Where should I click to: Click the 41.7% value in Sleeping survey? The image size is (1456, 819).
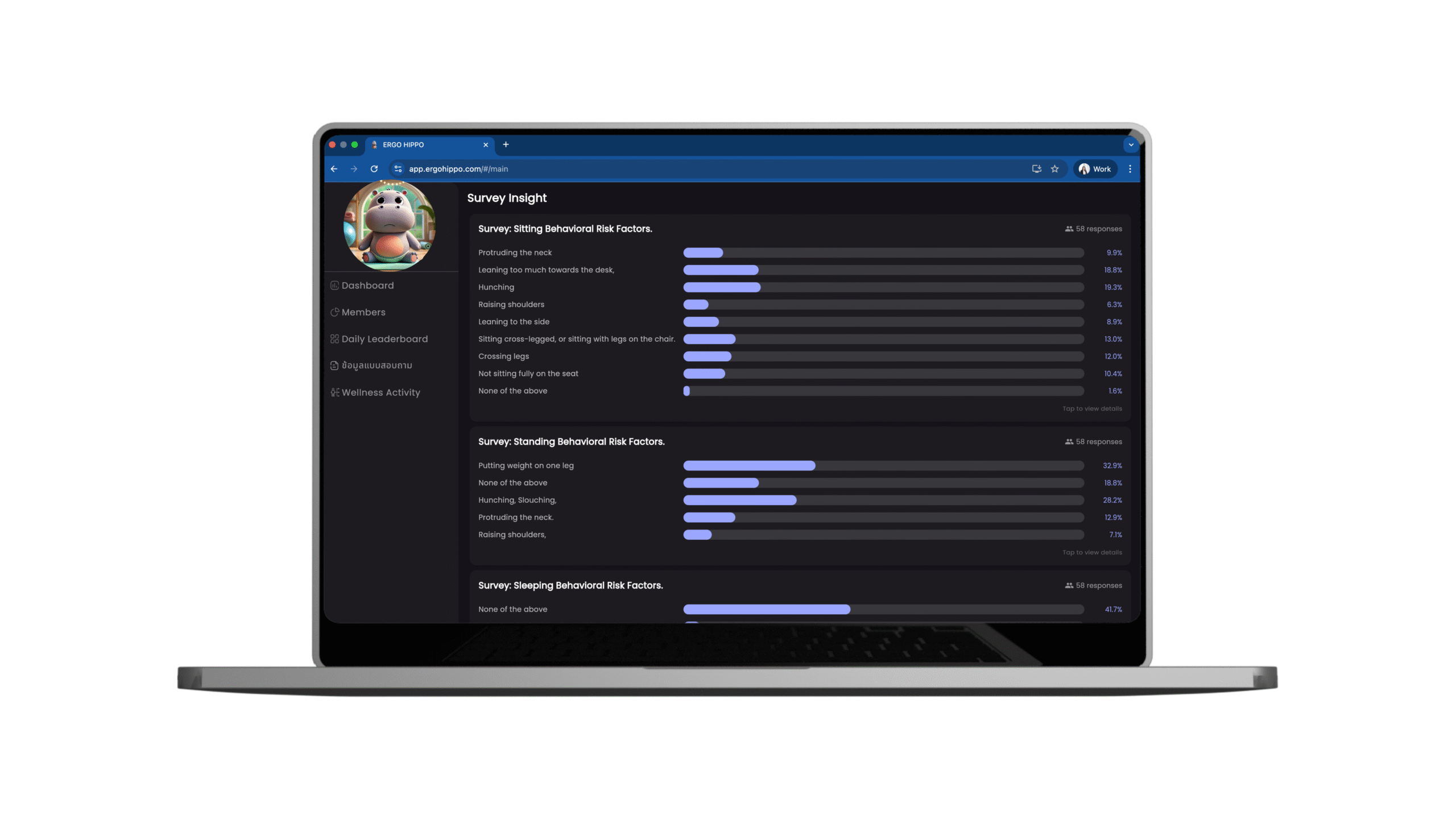pyautogui.click(x=1113, y=609)
